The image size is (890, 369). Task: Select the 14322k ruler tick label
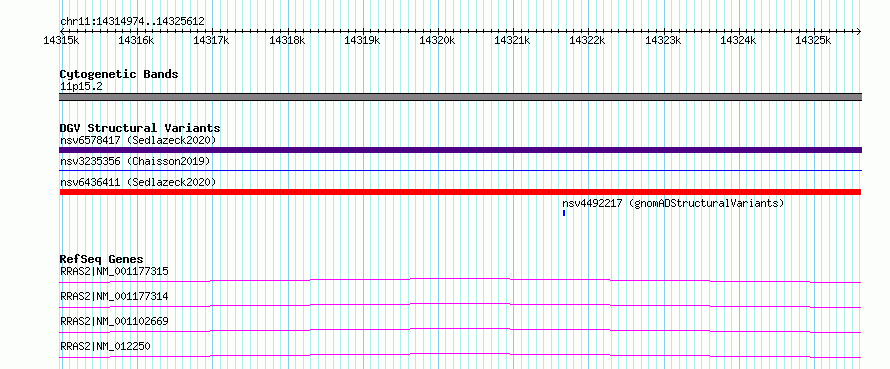click(587, 40)
